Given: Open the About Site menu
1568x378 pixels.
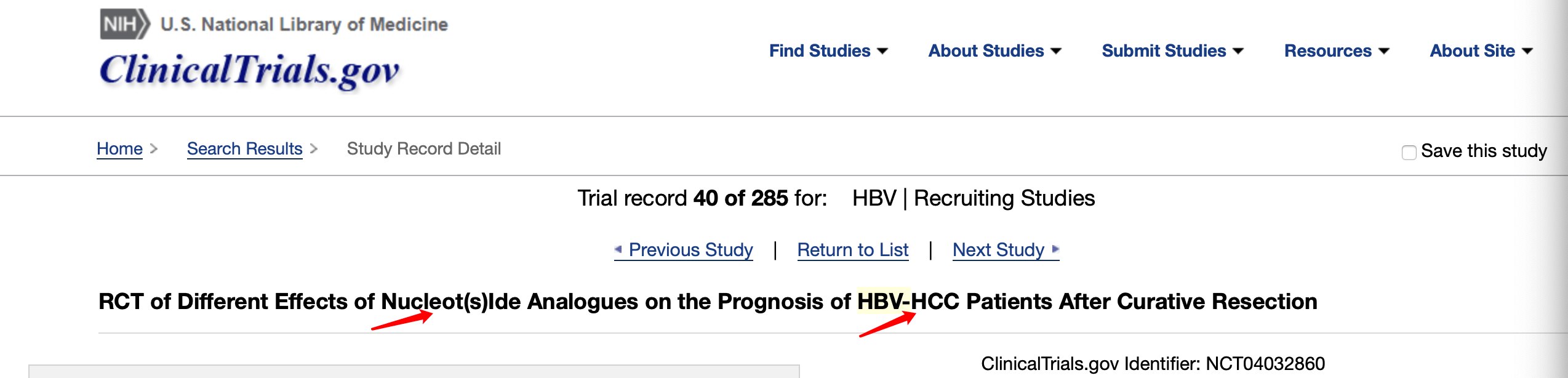Looking at the screenshot, I should (1481, 50).
